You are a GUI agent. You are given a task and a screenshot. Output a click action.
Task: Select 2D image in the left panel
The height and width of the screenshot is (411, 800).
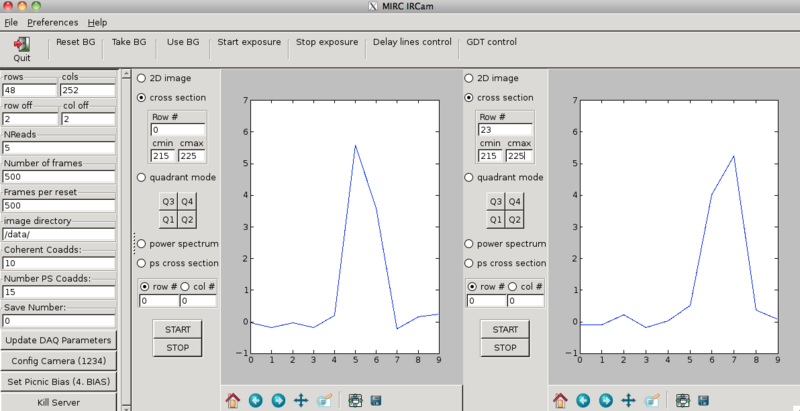coord(141,79)
